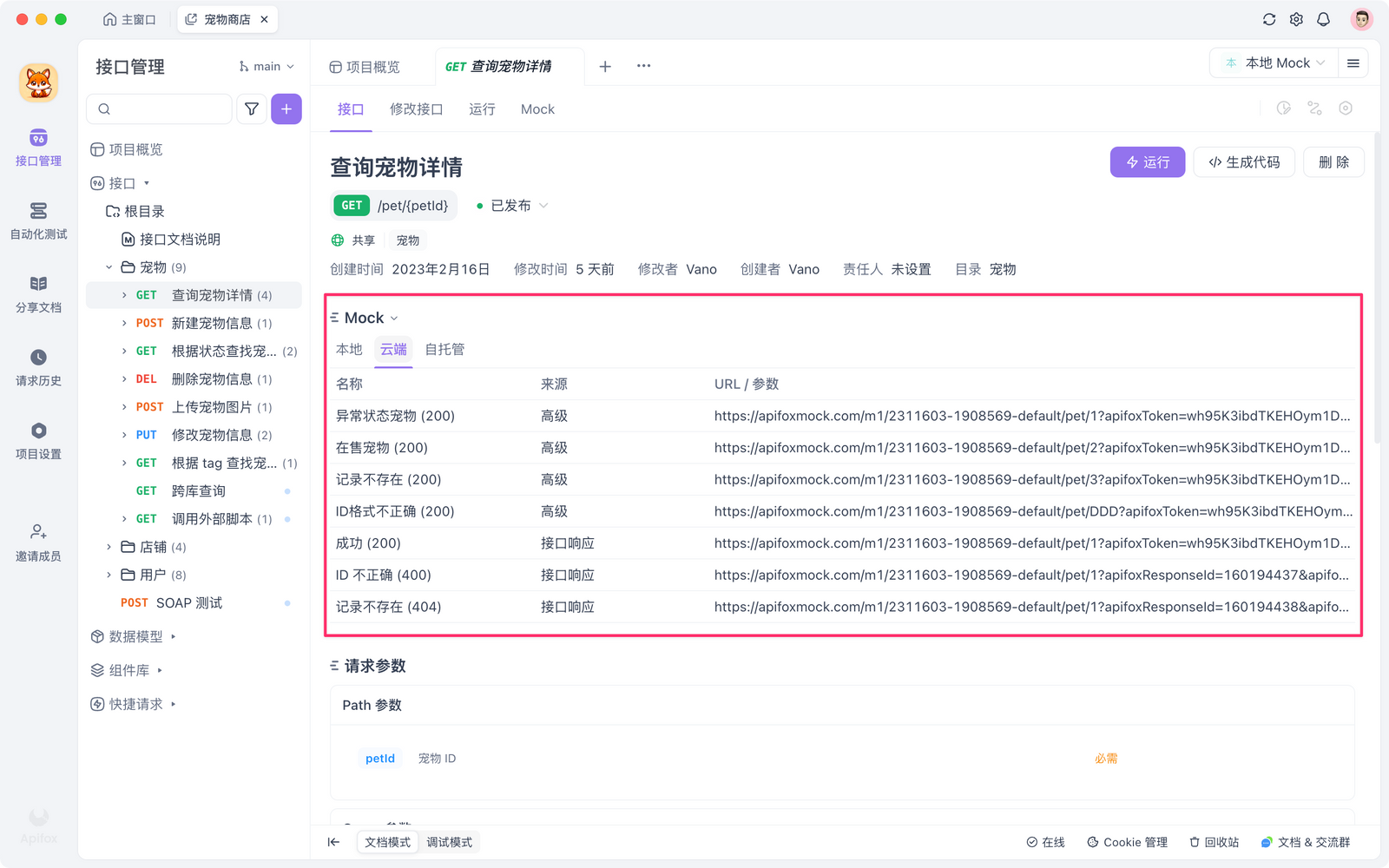Collapse the 宠物 folder in the tree
Image resolution: width=1389 pixels, height=868 pixels.
coord(109,266)
